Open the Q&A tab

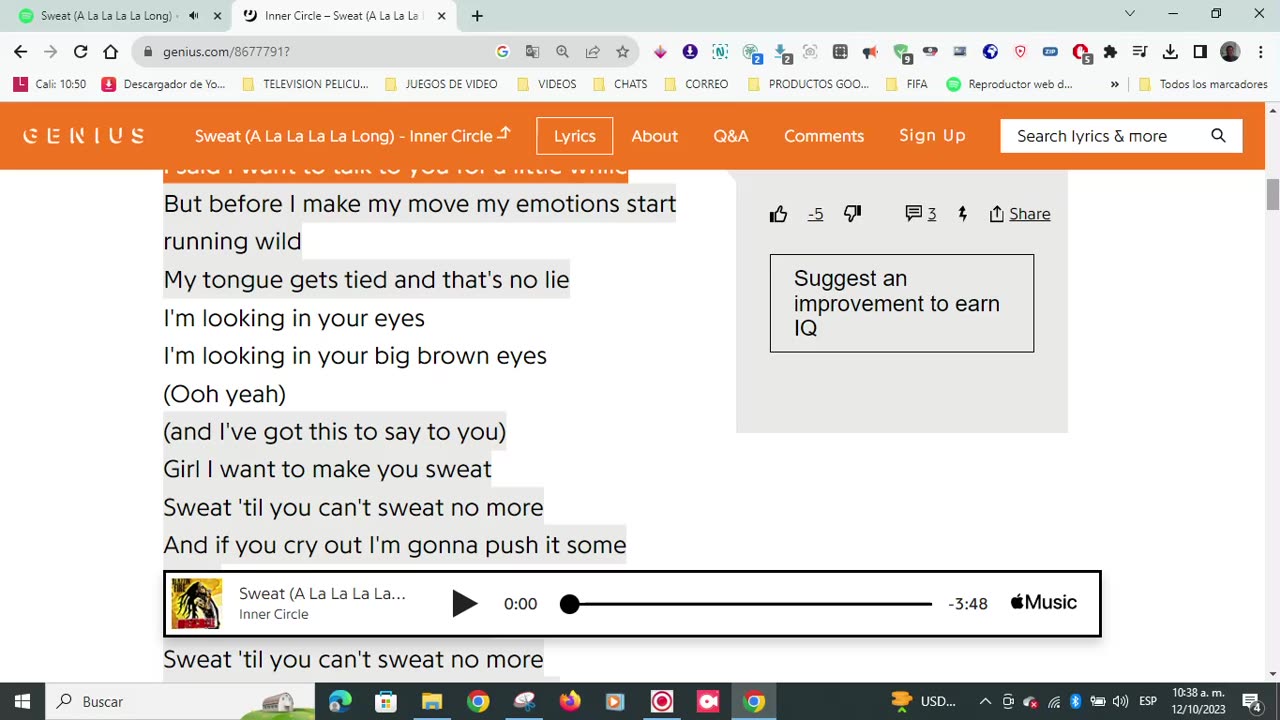point(731,136)
